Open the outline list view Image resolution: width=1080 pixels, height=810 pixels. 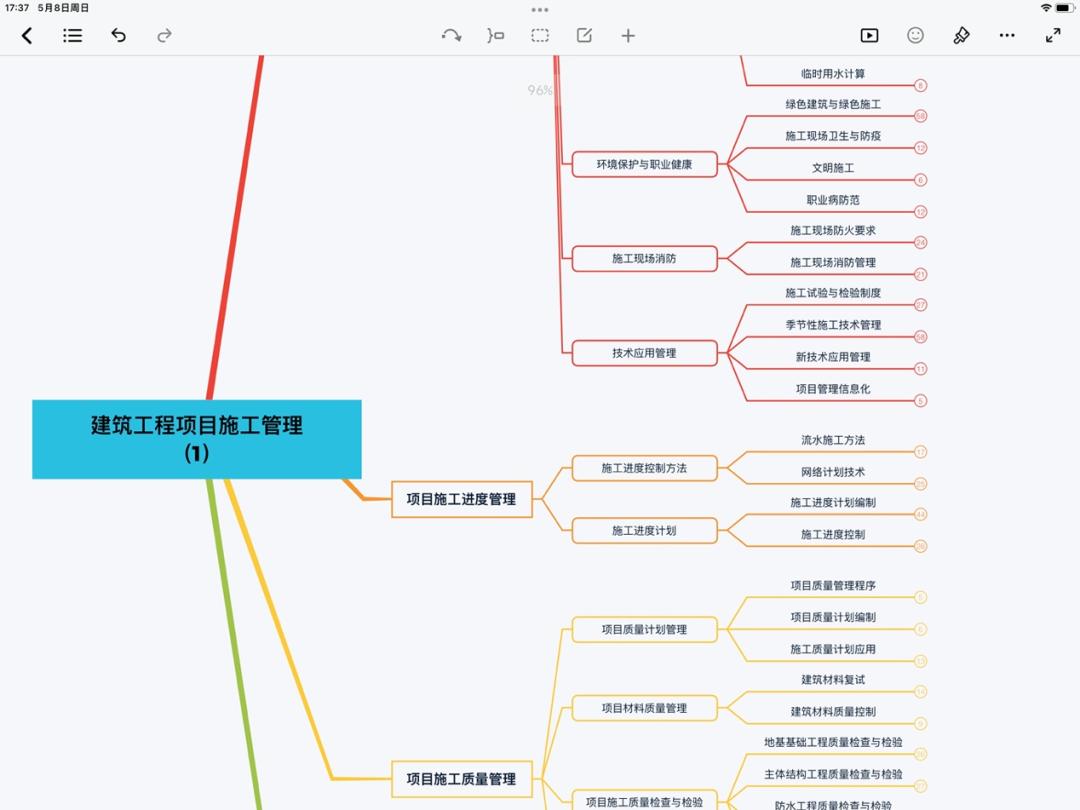[72, 35]
